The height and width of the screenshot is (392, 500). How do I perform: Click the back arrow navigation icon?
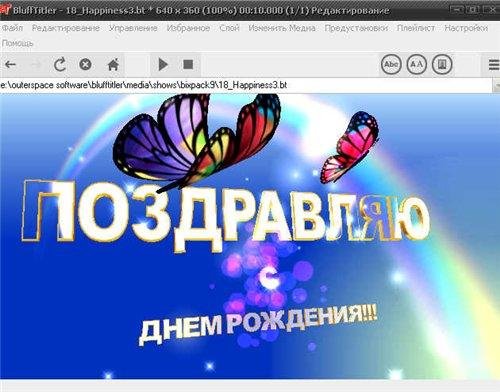[11, 64]
